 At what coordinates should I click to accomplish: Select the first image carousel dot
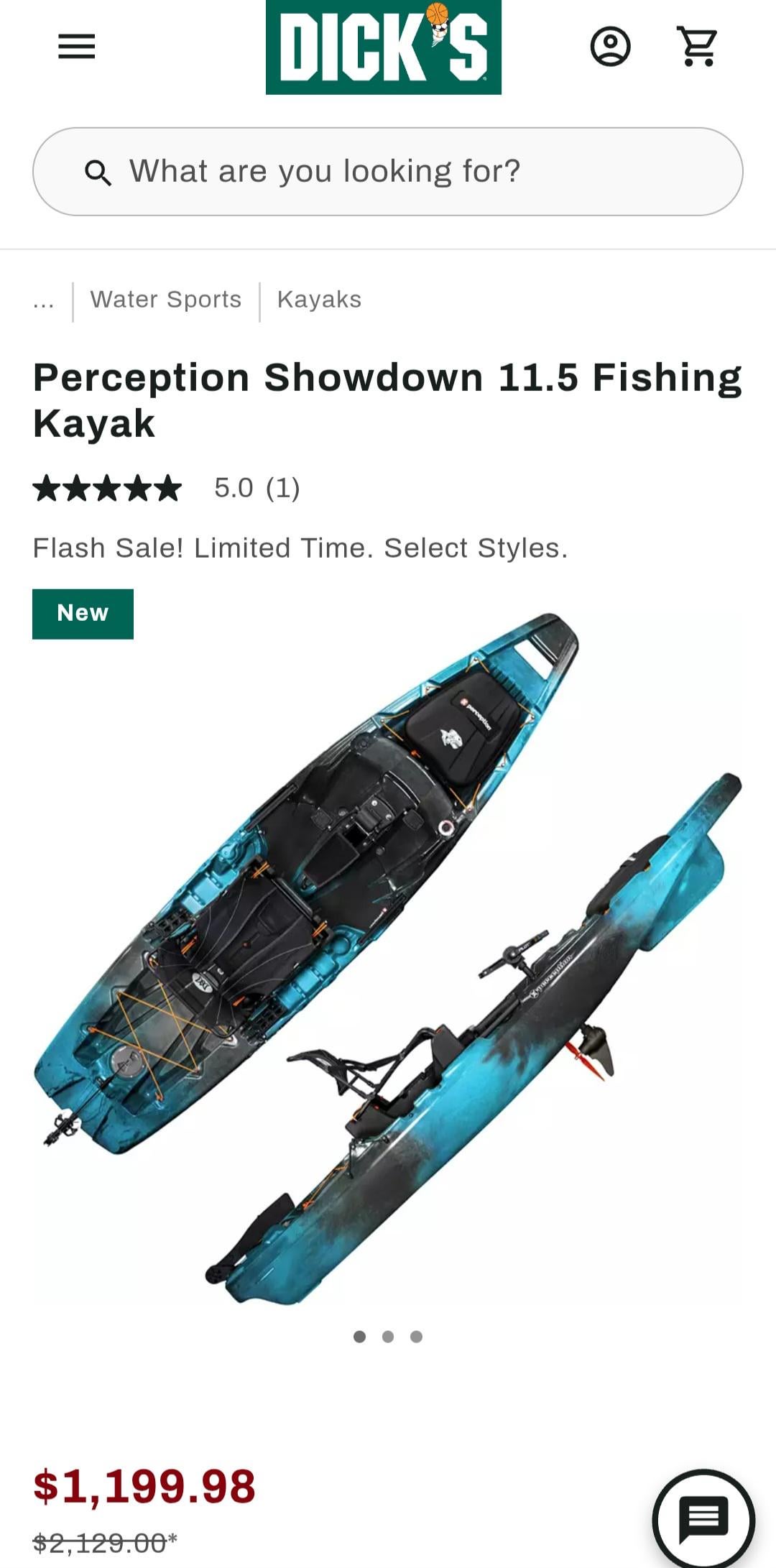(x=360, y=1337)
